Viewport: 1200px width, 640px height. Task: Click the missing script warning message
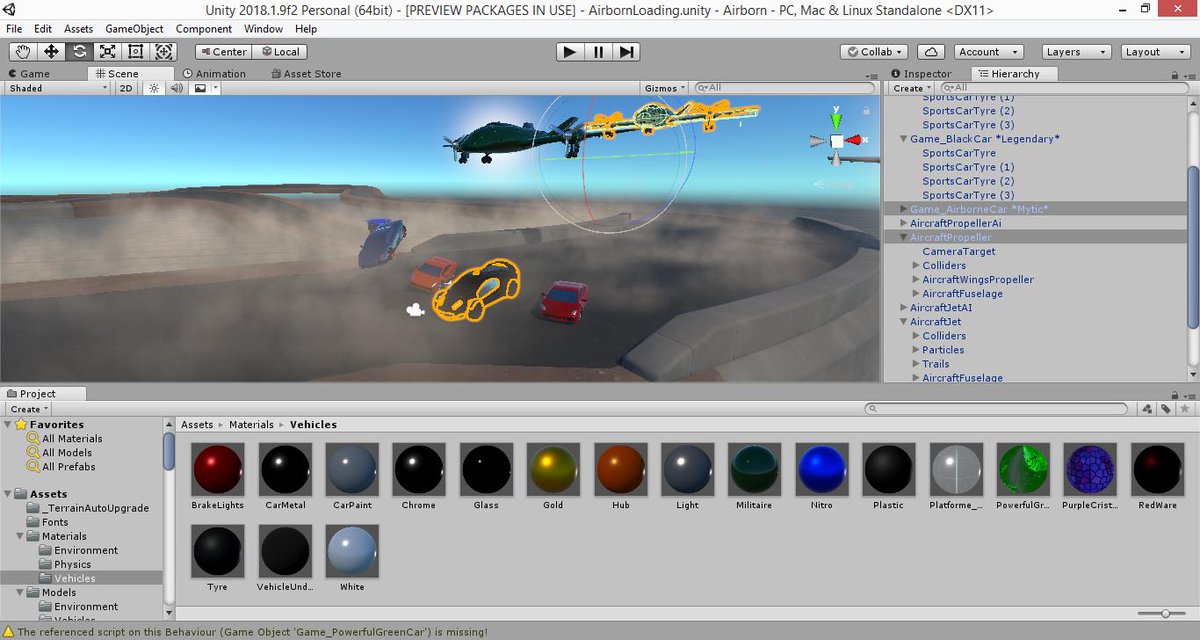[x=252, y=632]
